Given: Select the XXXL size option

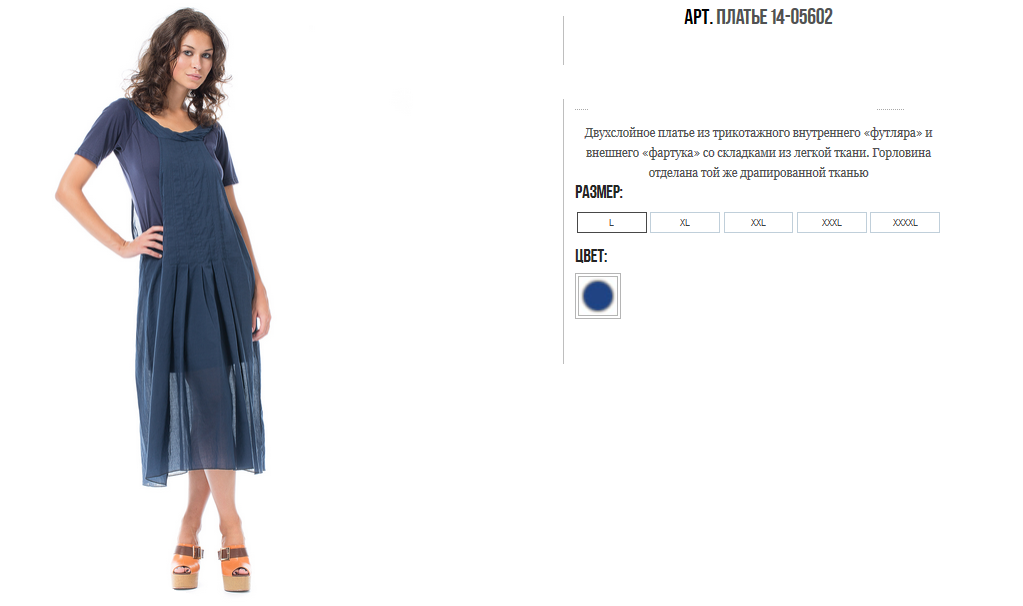Looking at the screenshot, I should [831, 222].
